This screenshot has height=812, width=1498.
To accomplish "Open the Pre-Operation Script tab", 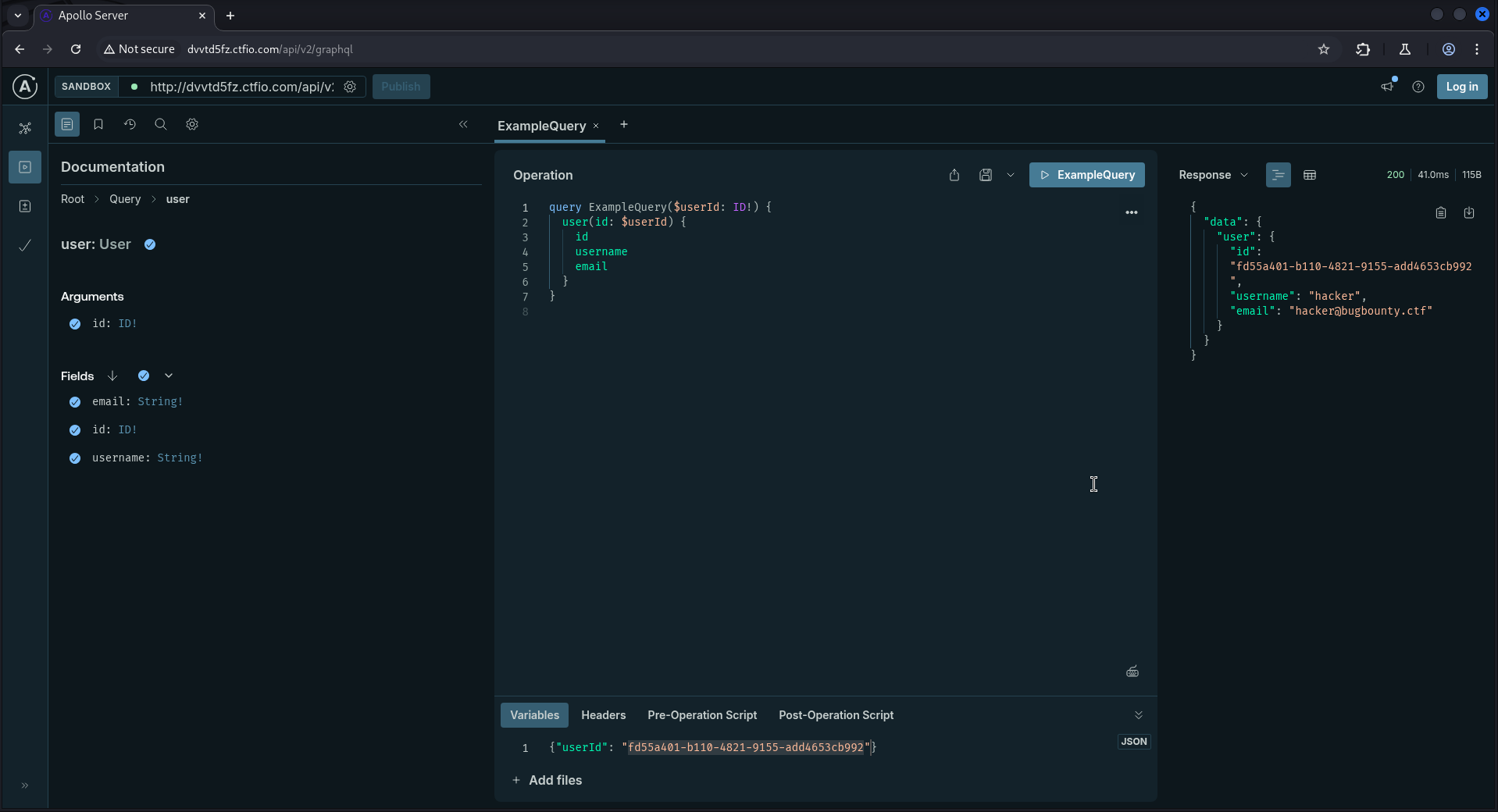I will point(701,715).
